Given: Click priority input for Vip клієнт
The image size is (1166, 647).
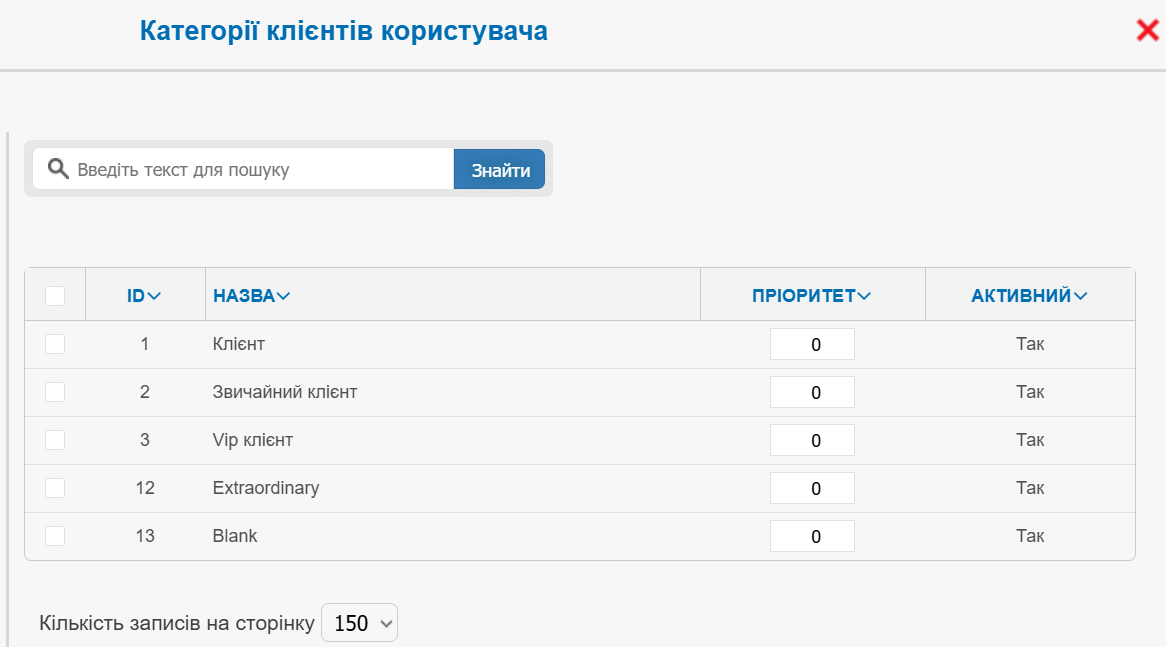Looking at the screenshot, I should (x=812, y=440).
